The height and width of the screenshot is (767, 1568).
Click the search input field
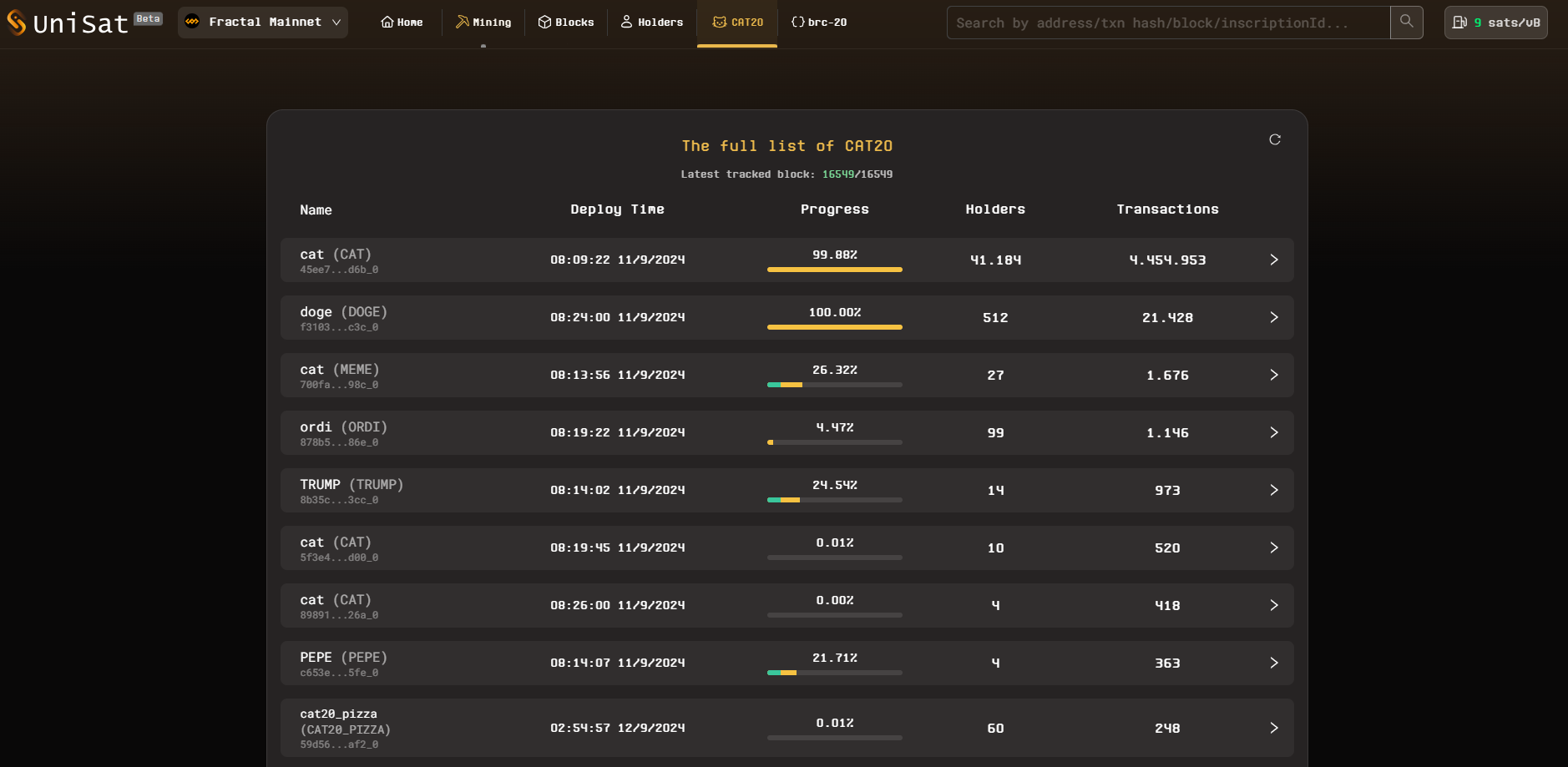point(1168,23)
